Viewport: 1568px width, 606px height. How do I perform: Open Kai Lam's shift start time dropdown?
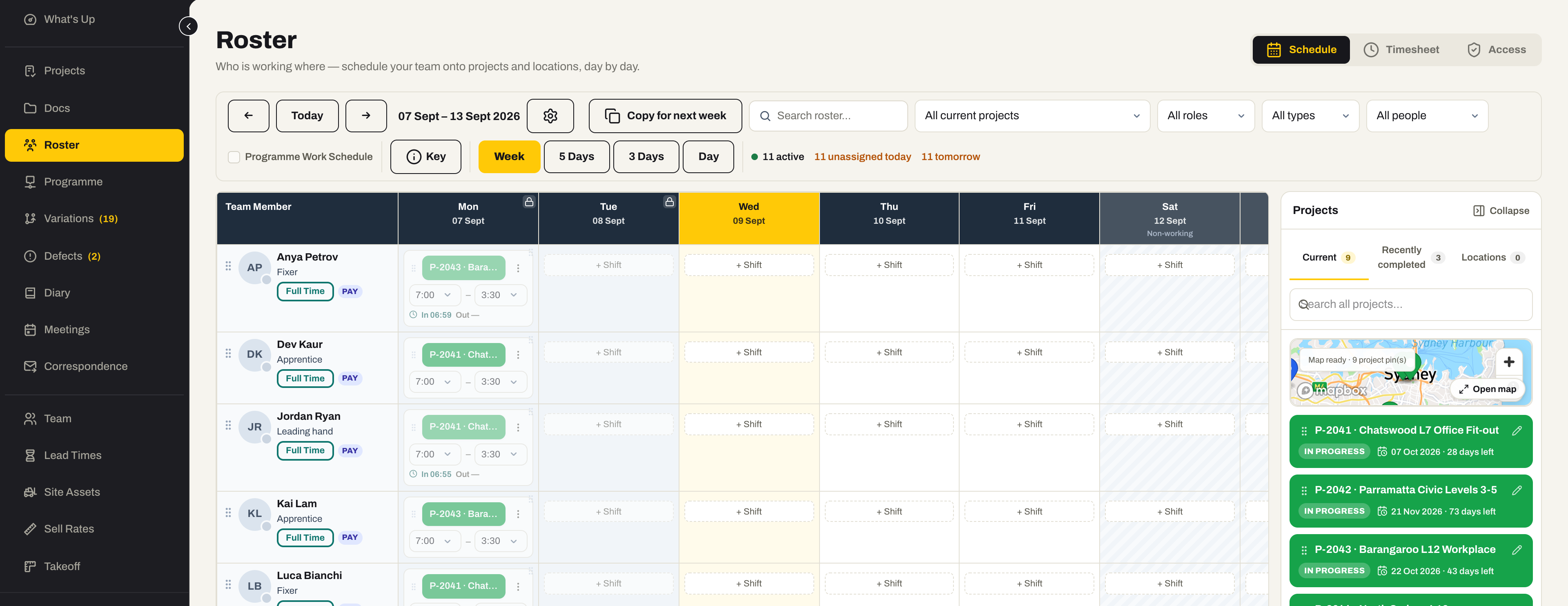click(434, 541)
